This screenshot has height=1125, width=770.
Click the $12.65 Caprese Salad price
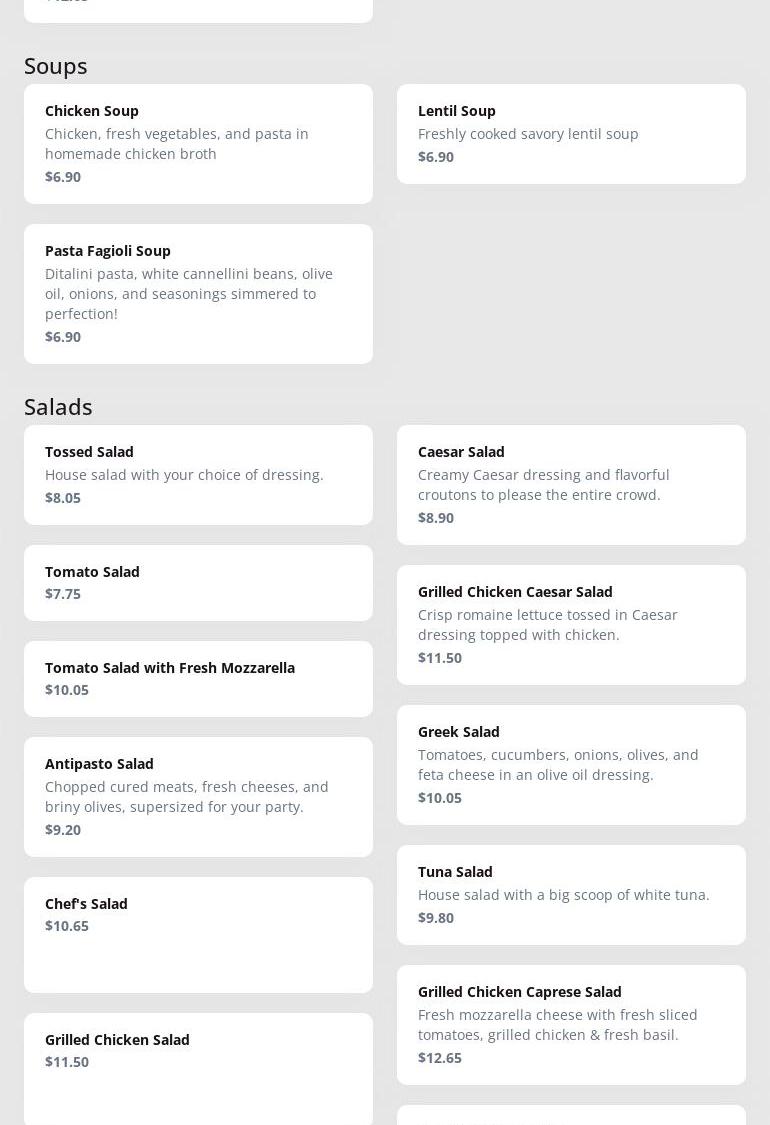pos(440,1058)
